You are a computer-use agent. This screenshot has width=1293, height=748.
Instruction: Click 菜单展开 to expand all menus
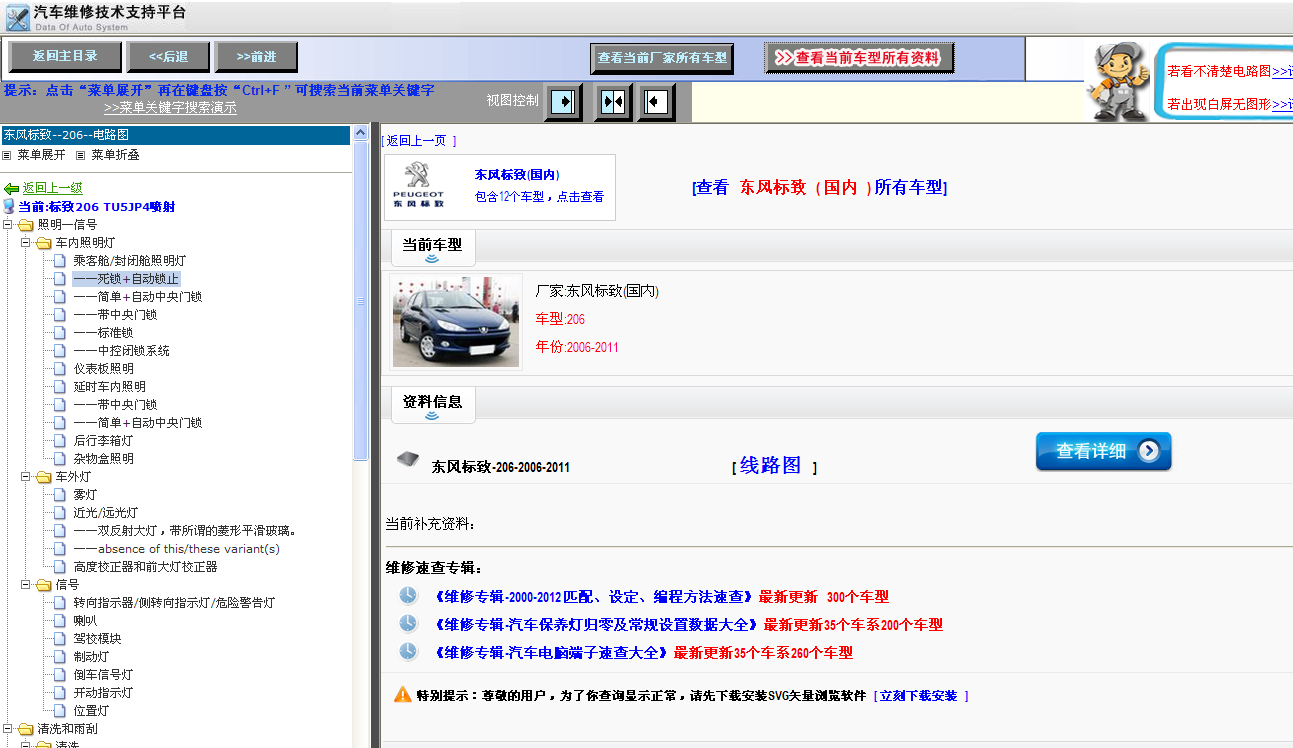tap(41, 155)
